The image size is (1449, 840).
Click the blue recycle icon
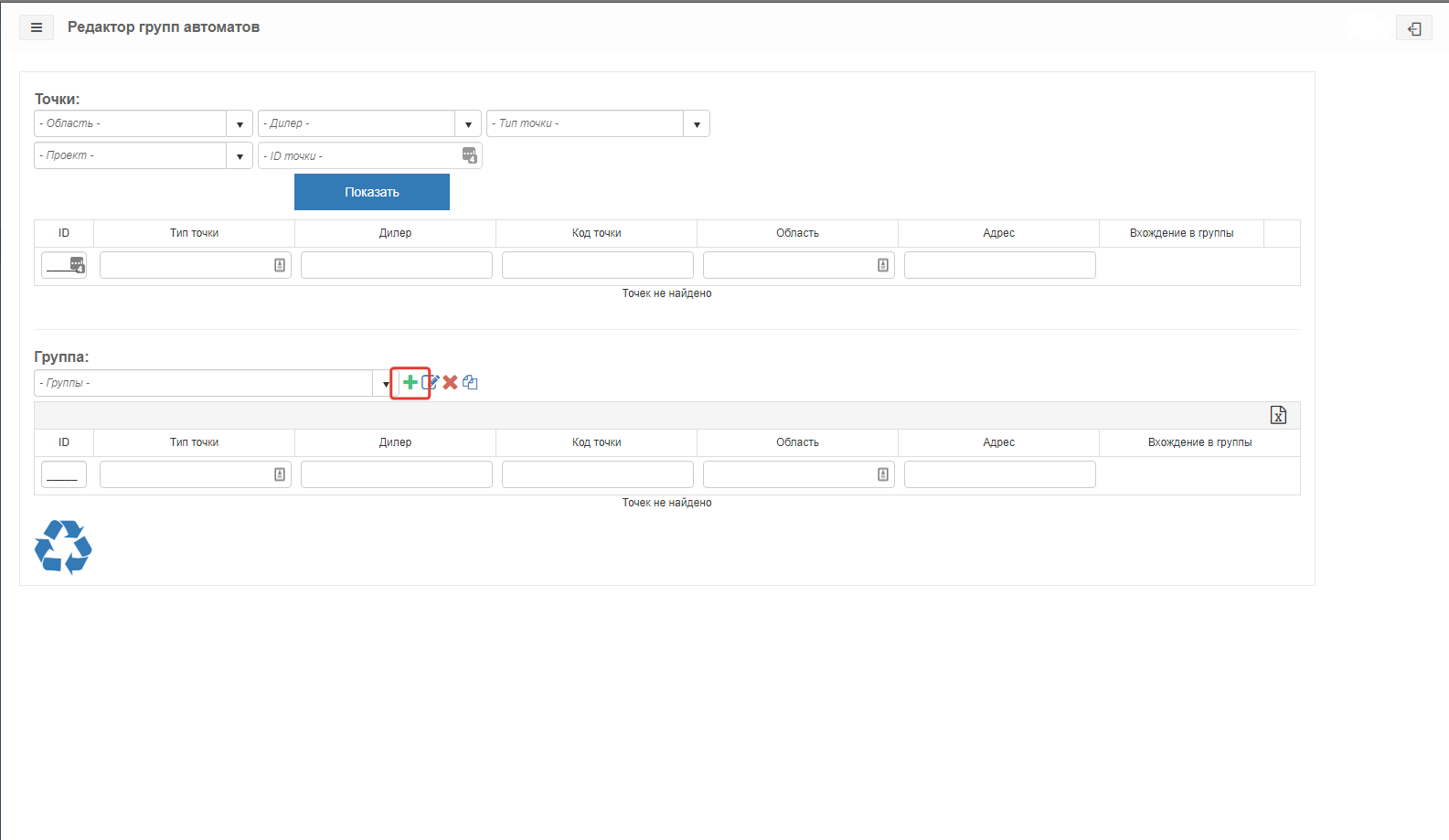(x=63, y=547)
